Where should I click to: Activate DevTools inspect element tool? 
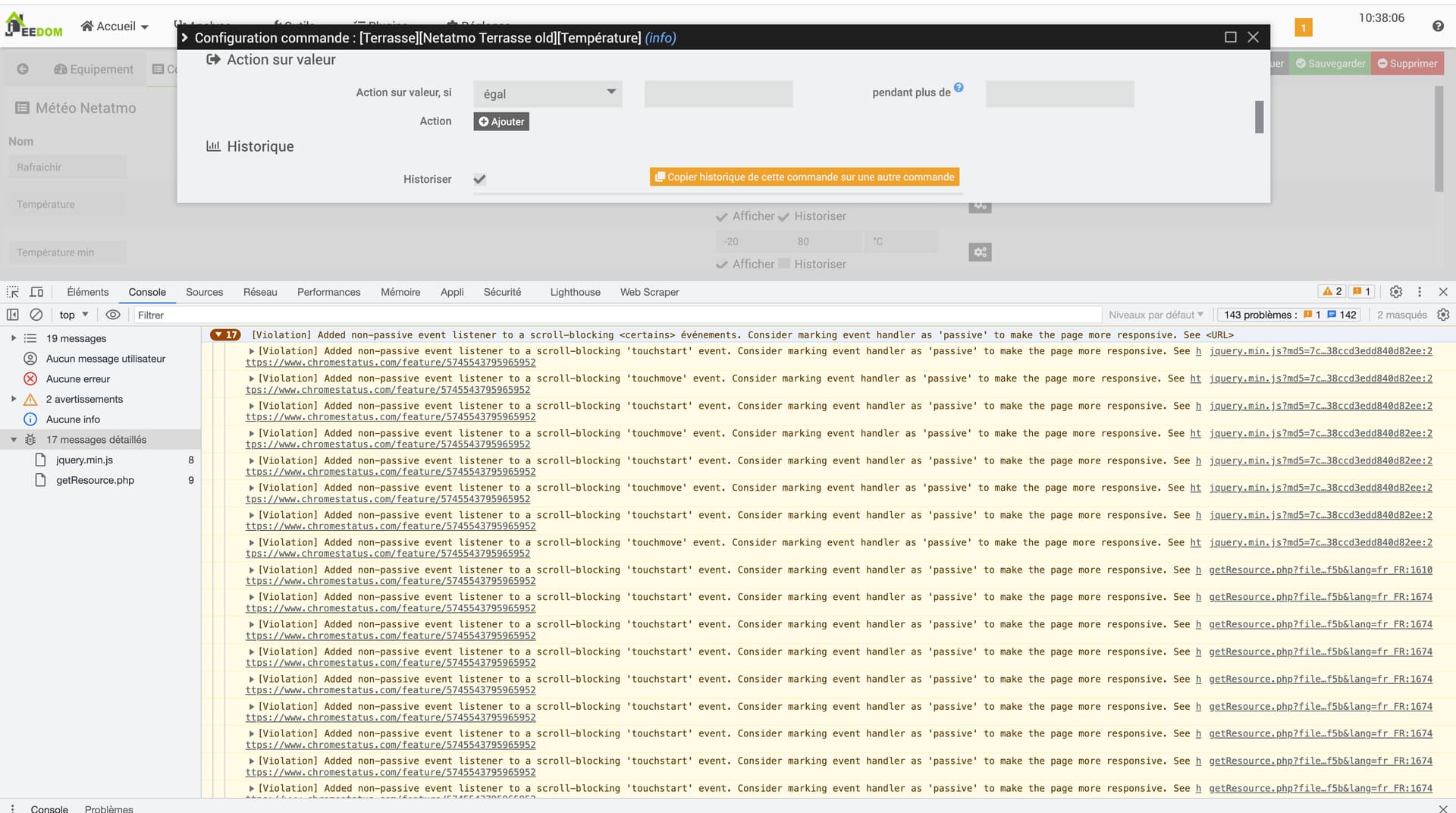13,292
